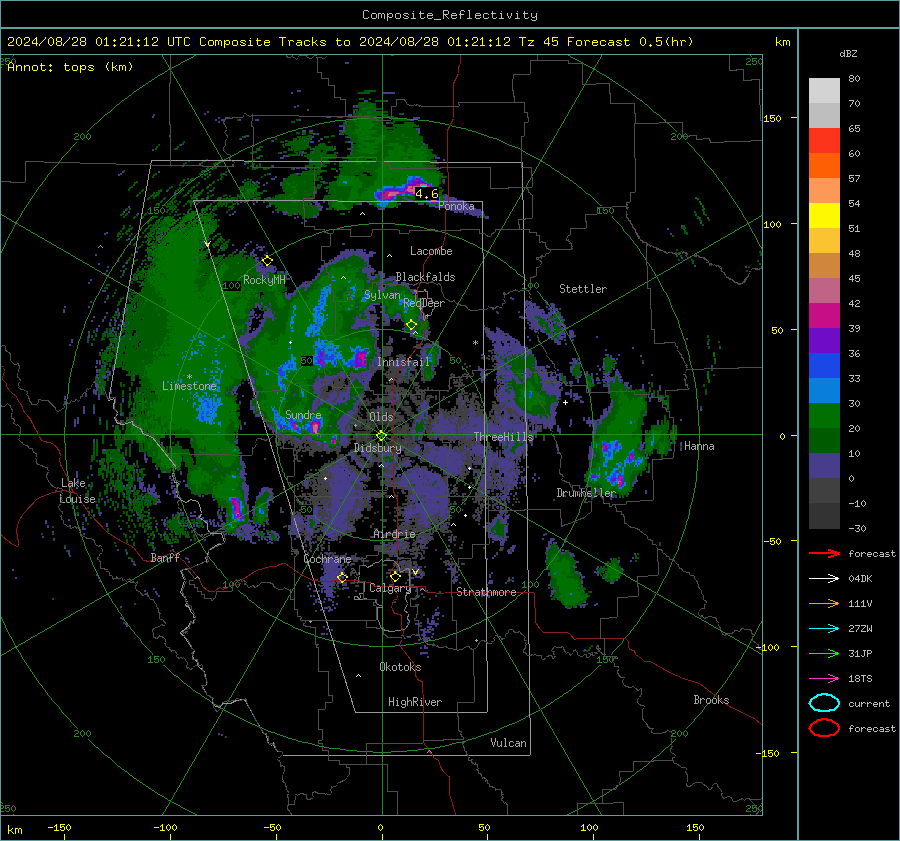Viewport: 900px width, 841px height.
Task: Click the Okotoks city label
Action: (x=400, y=667)
